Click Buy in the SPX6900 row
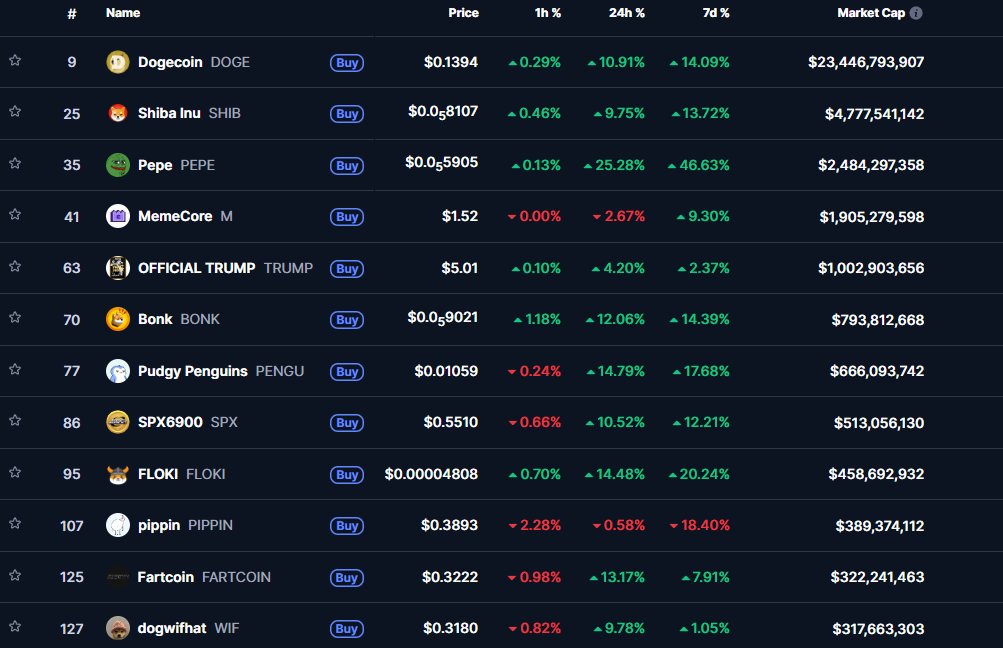 point(347,423)
